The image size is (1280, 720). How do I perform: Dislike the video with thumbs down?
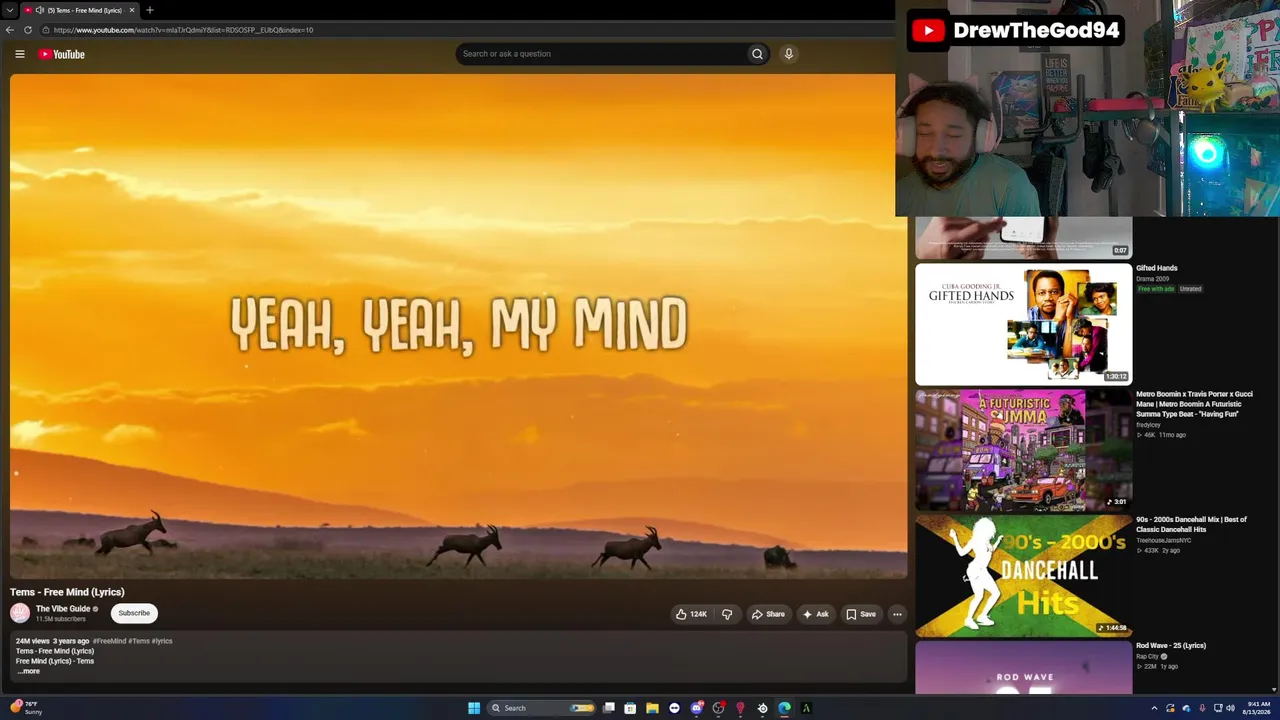click(727, 614)
